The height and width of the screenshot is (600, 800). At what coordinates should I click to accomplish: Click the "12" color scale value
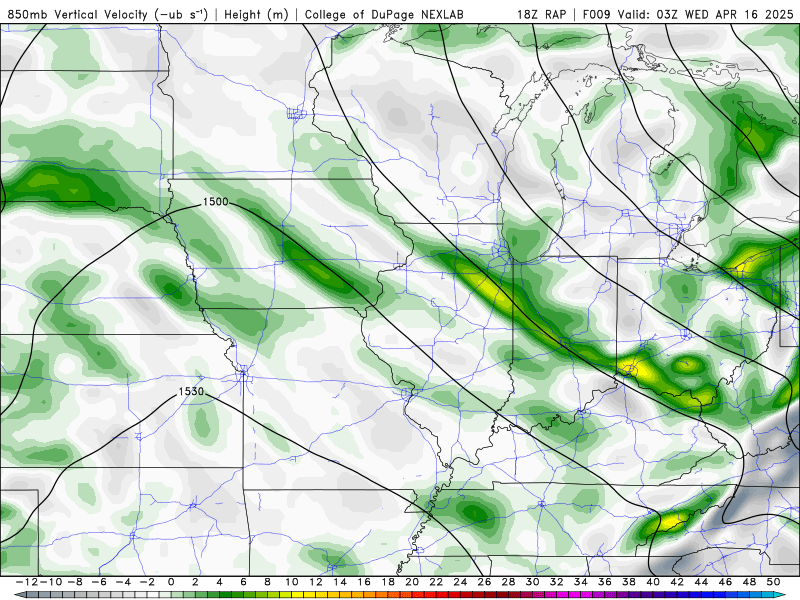point(316,582)
